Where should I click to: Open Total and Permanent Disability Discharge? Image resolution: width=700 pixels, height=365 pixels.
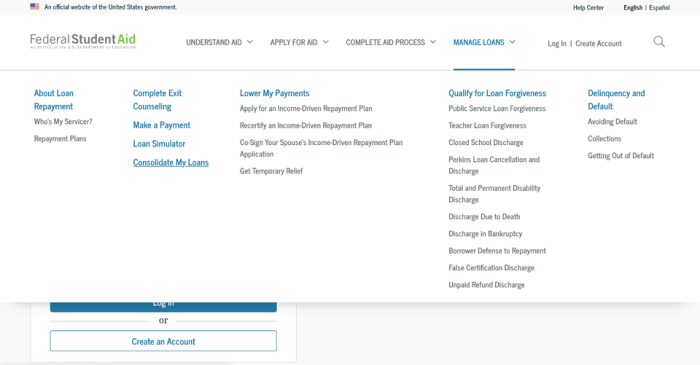(x=495, y=194)
